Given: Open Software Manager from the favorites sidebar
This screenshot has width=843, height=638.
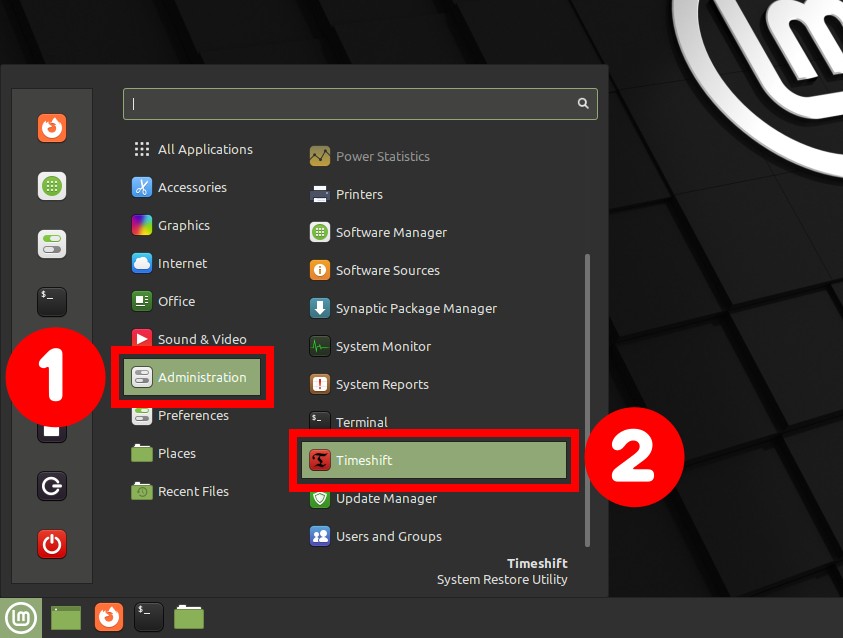Looking at the screenshot, I should click(x=52, y=186).
